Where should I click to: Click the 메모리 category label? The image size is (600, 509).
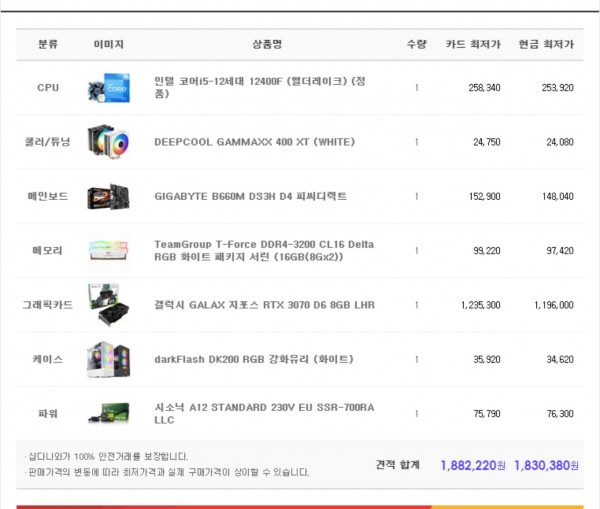(x=48, y=251)
